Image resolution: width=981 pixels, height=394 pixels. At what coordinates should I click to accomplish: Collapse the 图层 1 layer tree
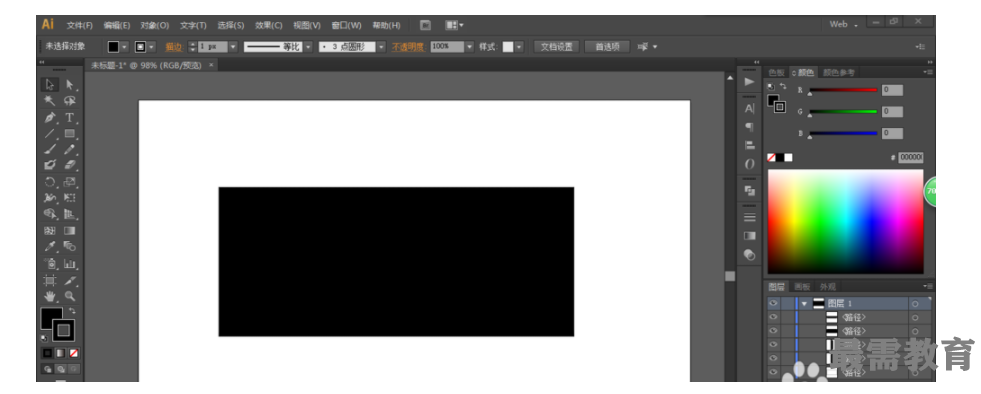[x=805, y=304]
